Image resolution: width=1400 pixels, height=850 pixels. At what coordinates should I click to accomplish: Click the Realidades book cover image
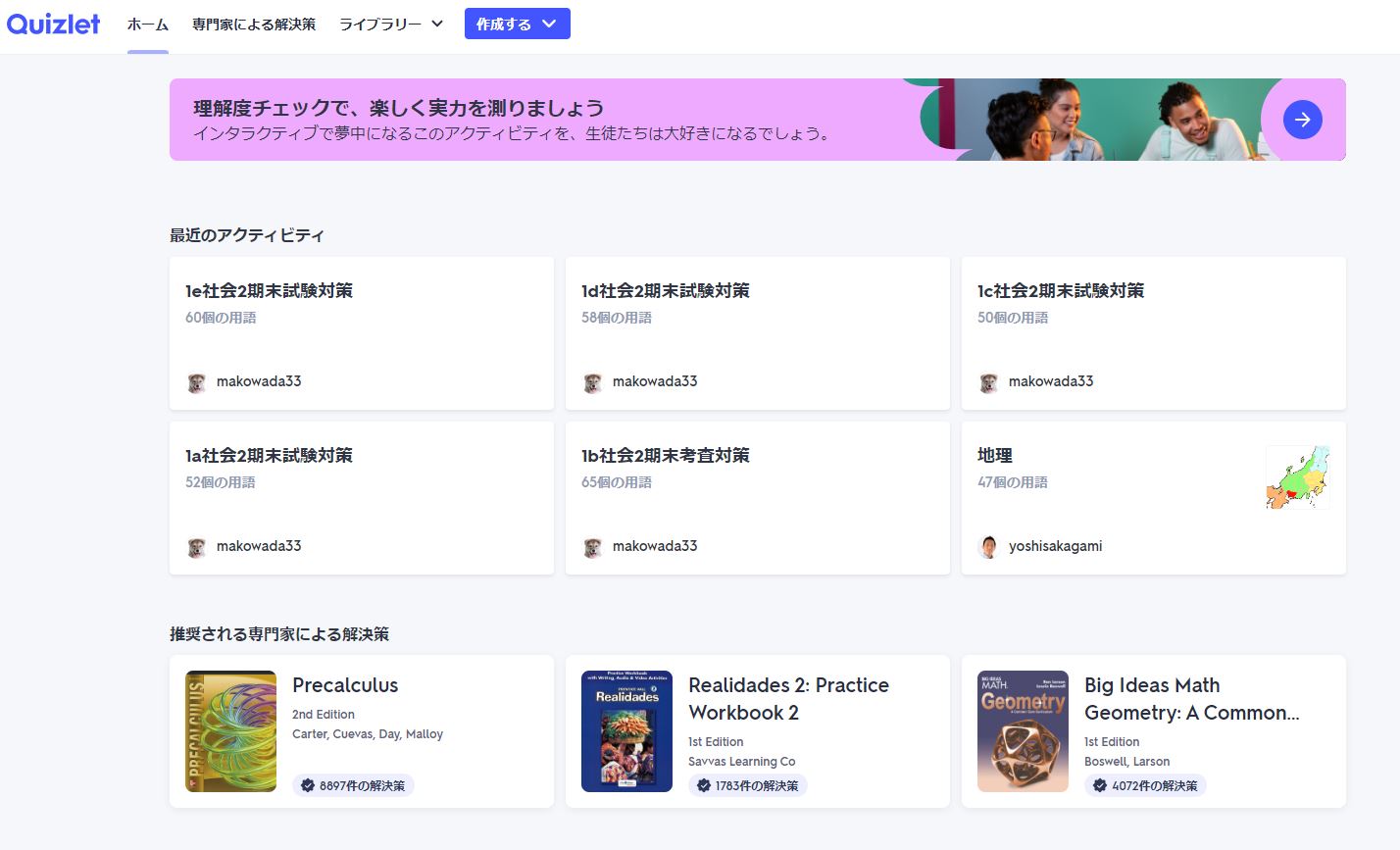[x=626, y=731]
